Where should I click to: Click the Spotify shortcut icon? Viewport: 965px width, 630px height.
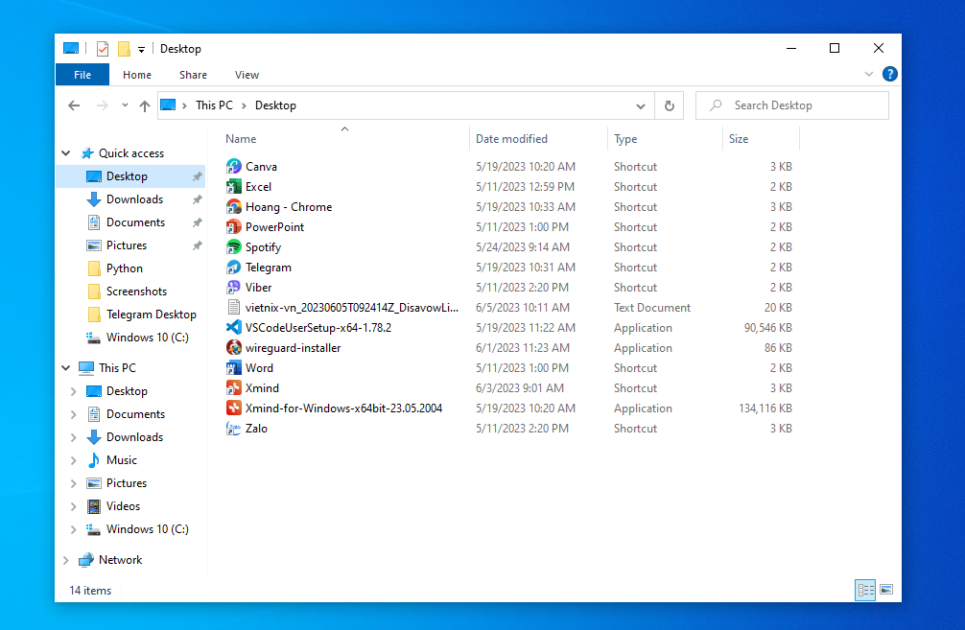[x=234, y=247]
